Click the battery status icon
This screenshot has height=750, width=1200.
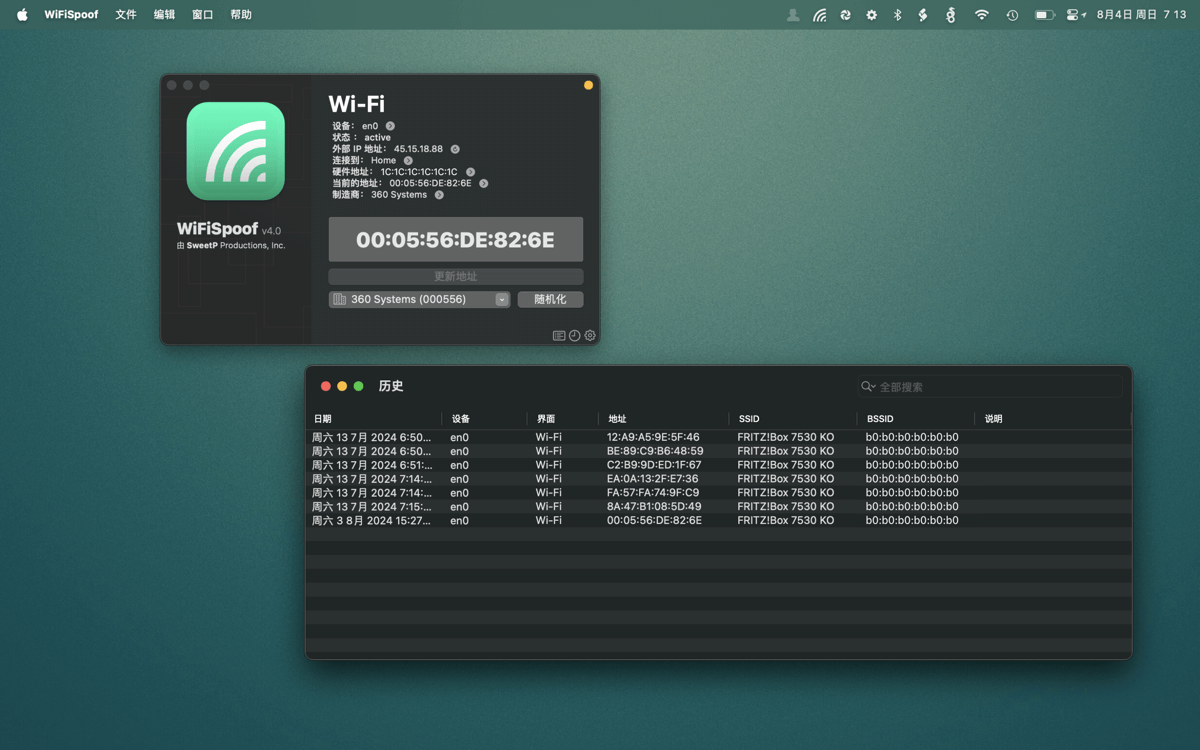click(x=1045, y=15)
